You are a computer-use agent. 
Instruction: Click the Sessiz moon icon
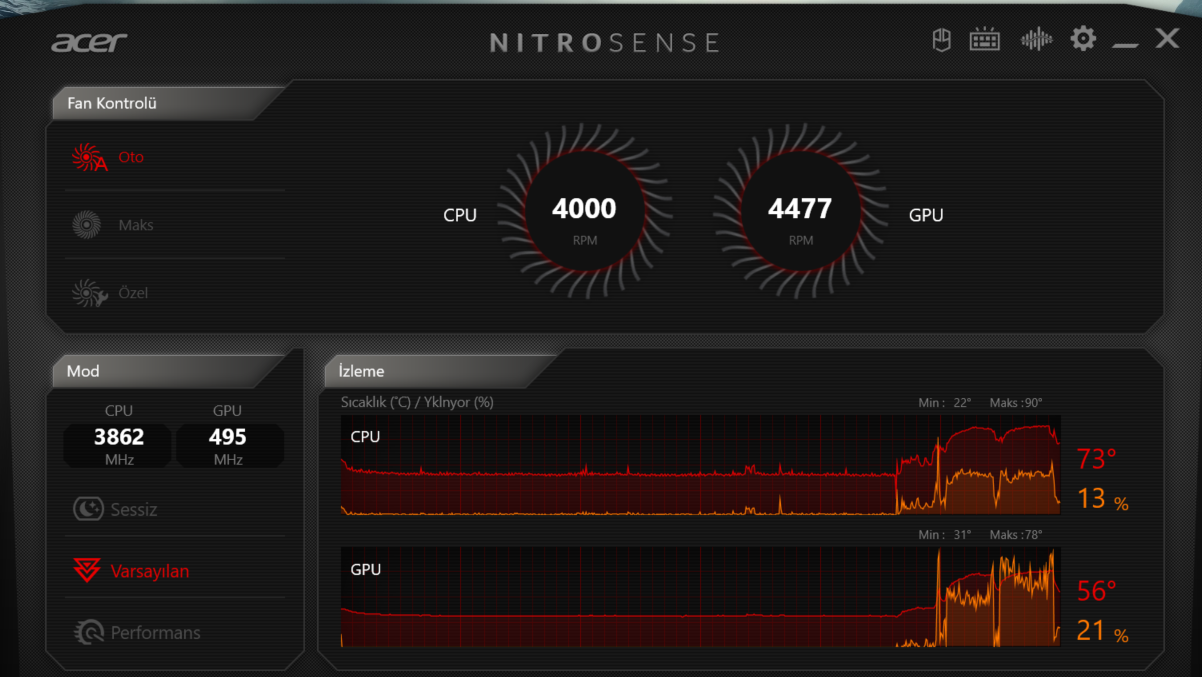pos(88,509)
